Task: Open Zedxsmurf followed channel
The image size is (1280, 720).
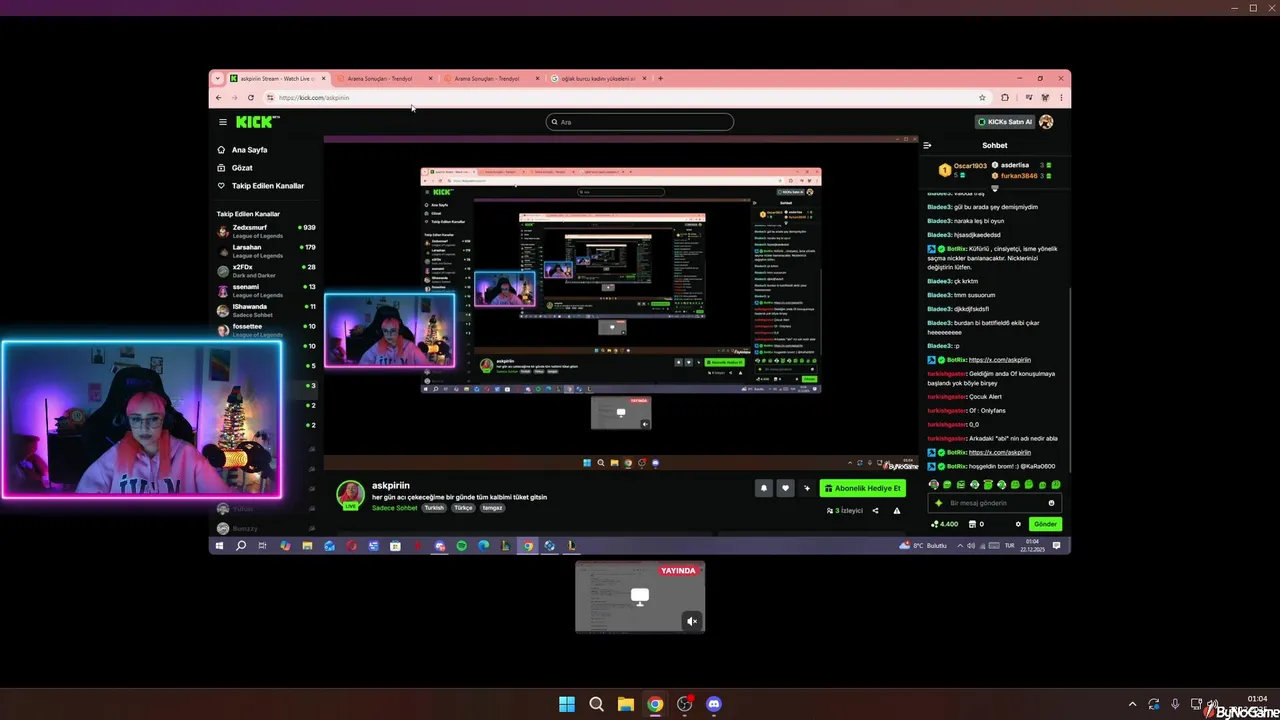Action: click(x=264, y=231)
